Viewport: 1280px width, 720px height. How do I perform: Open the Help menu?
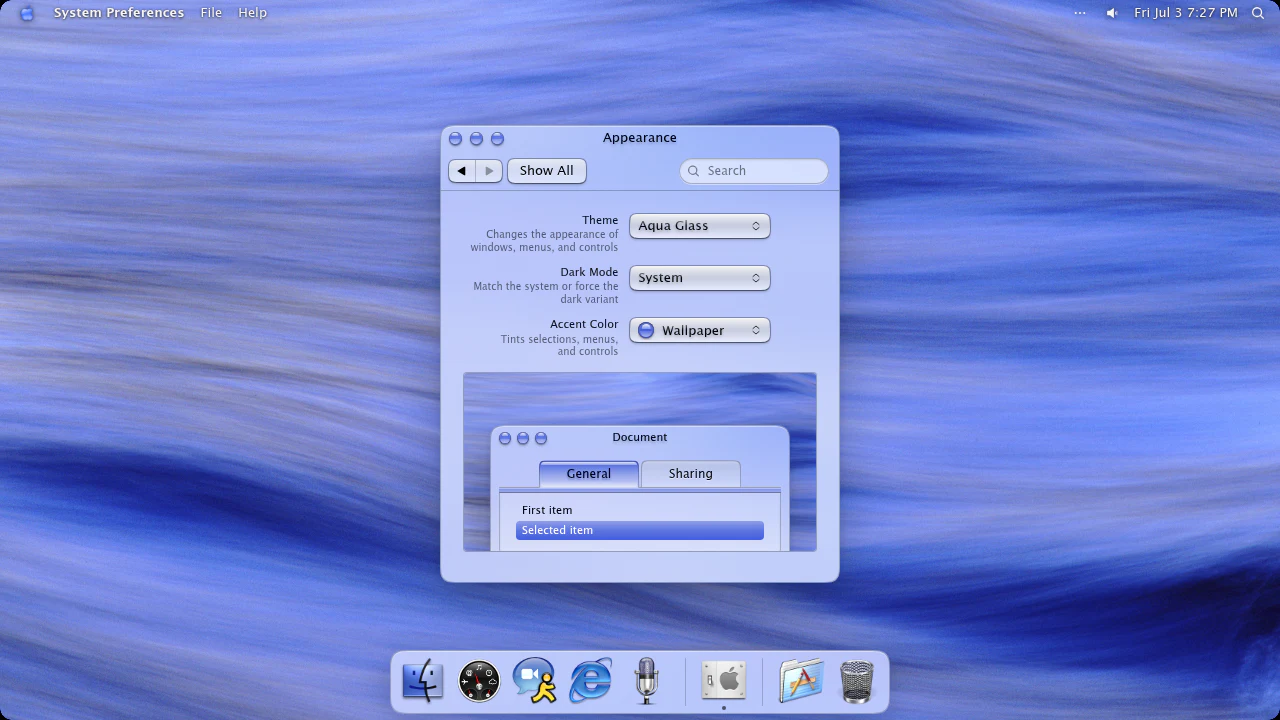pos(252,13)
